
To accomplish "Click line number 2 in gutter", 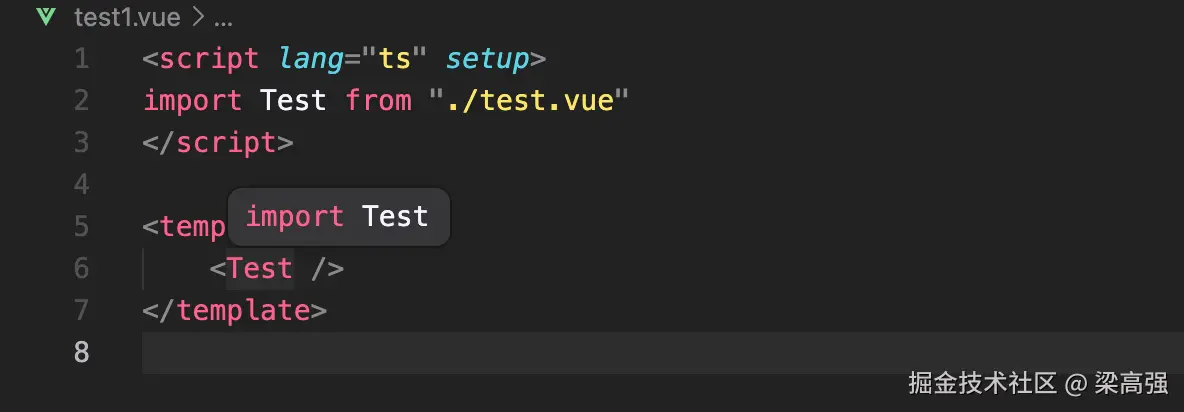I will tap(81, 101).
